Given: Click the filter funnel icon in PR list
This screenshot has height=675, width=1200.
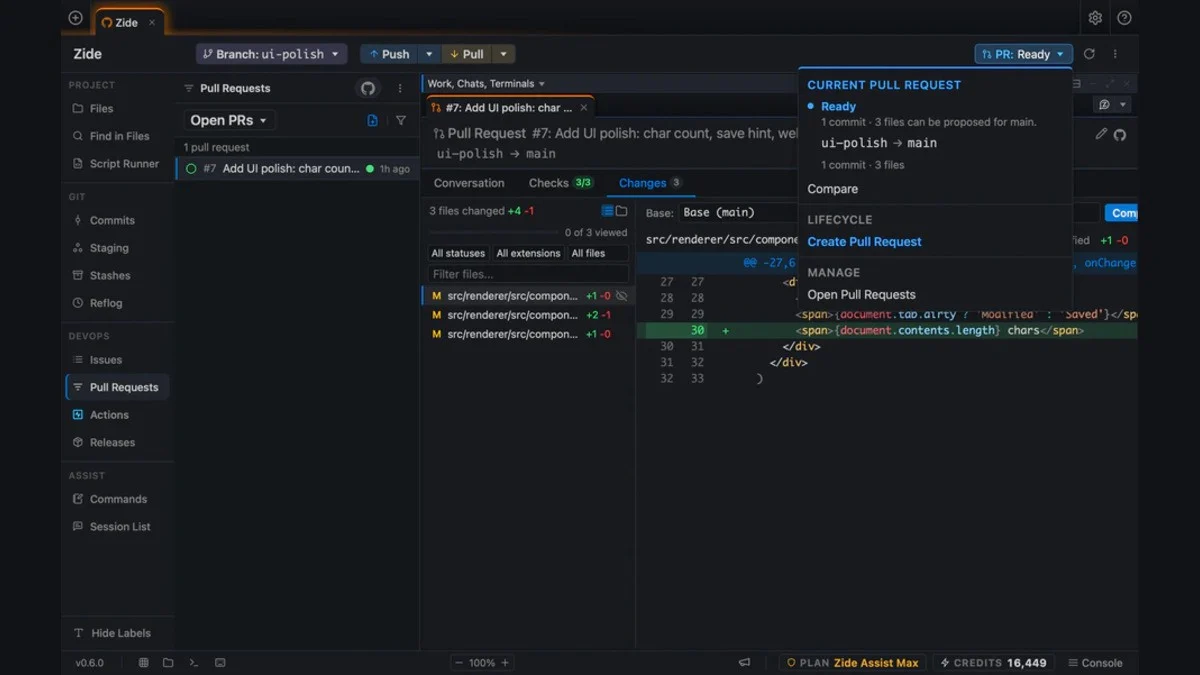Looking at the screenshot, I should tap(401, 120).
